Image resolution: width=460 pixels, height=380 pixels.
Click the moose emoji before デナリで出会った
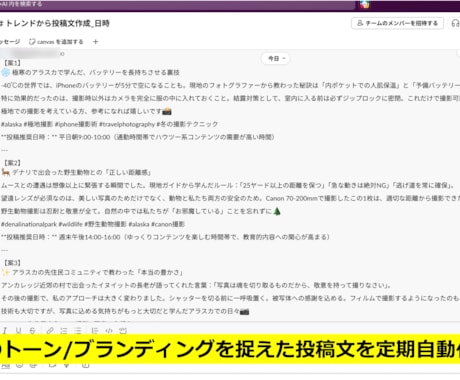click(x=6, y=172)
